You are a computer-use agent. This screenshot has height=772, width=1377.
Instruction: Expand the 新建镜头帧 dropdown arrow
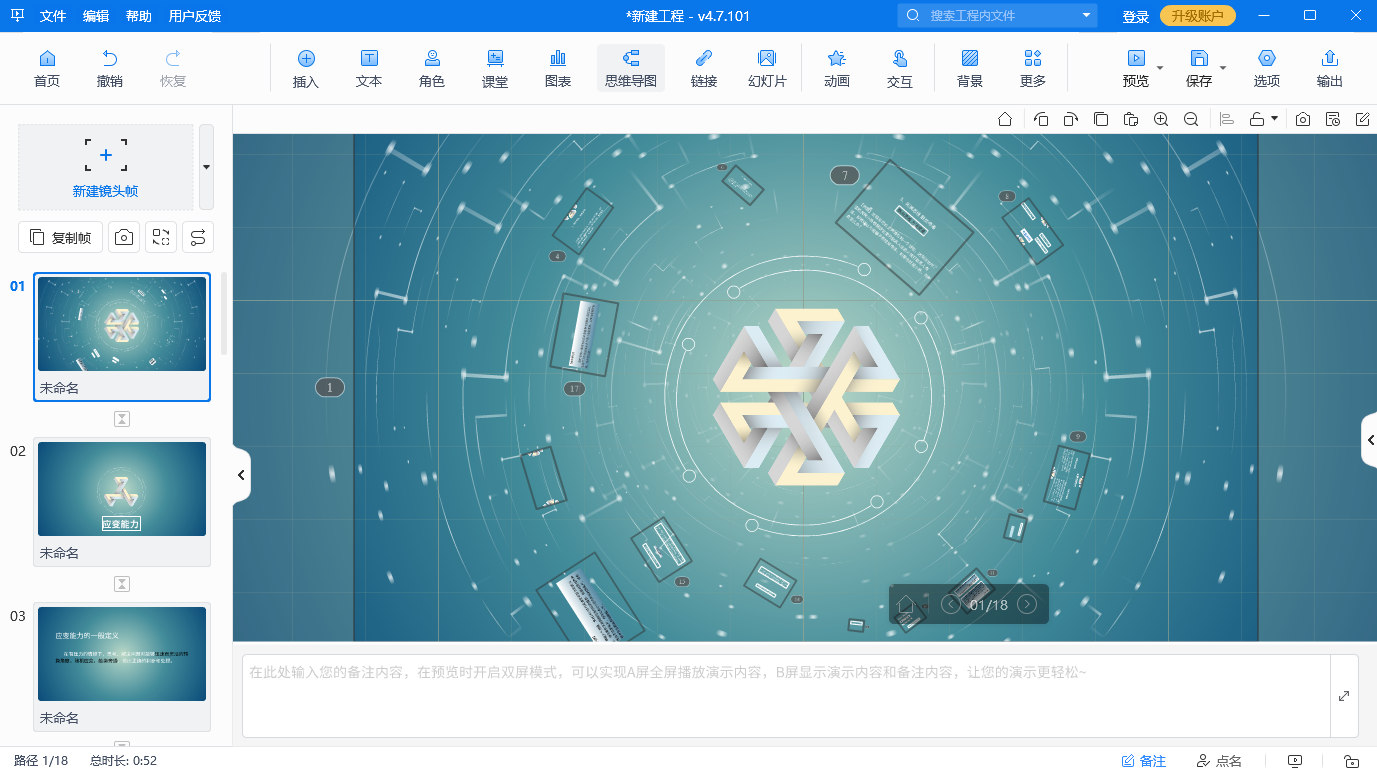tap(206, 167)
